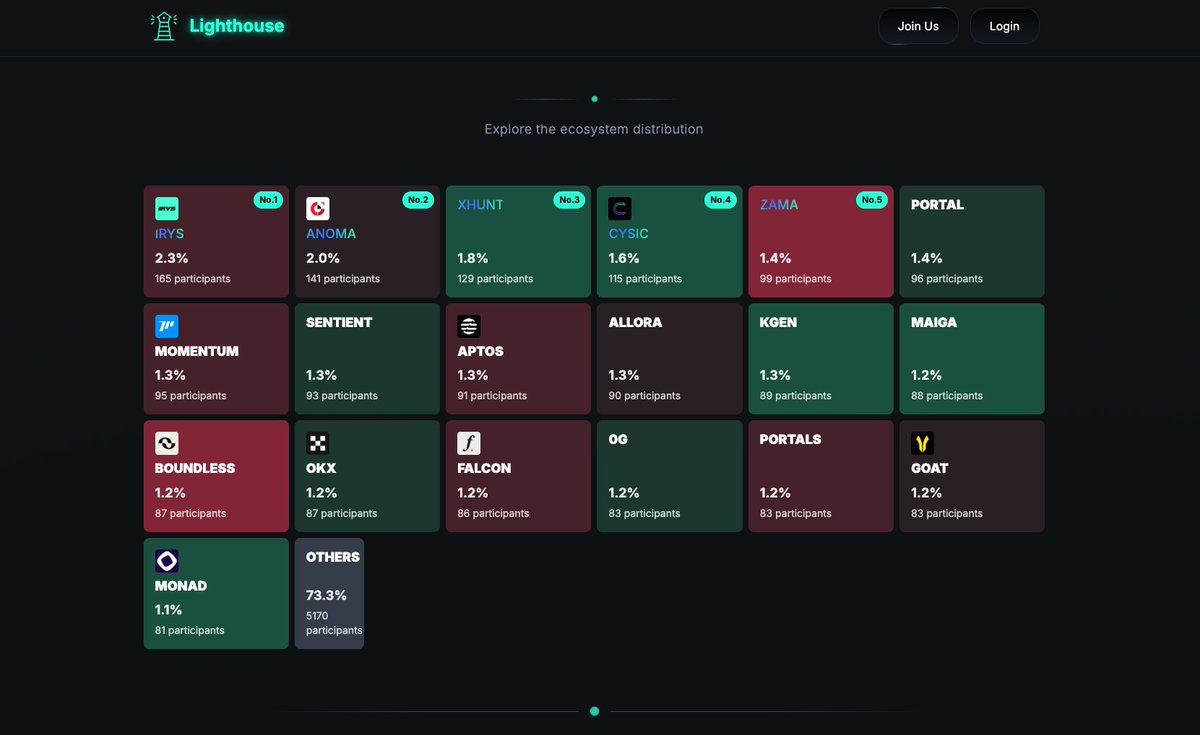Viewport: 1200px width, 735px height.
Task: Click the APTOS card name
Action: (x=481, y=351)
